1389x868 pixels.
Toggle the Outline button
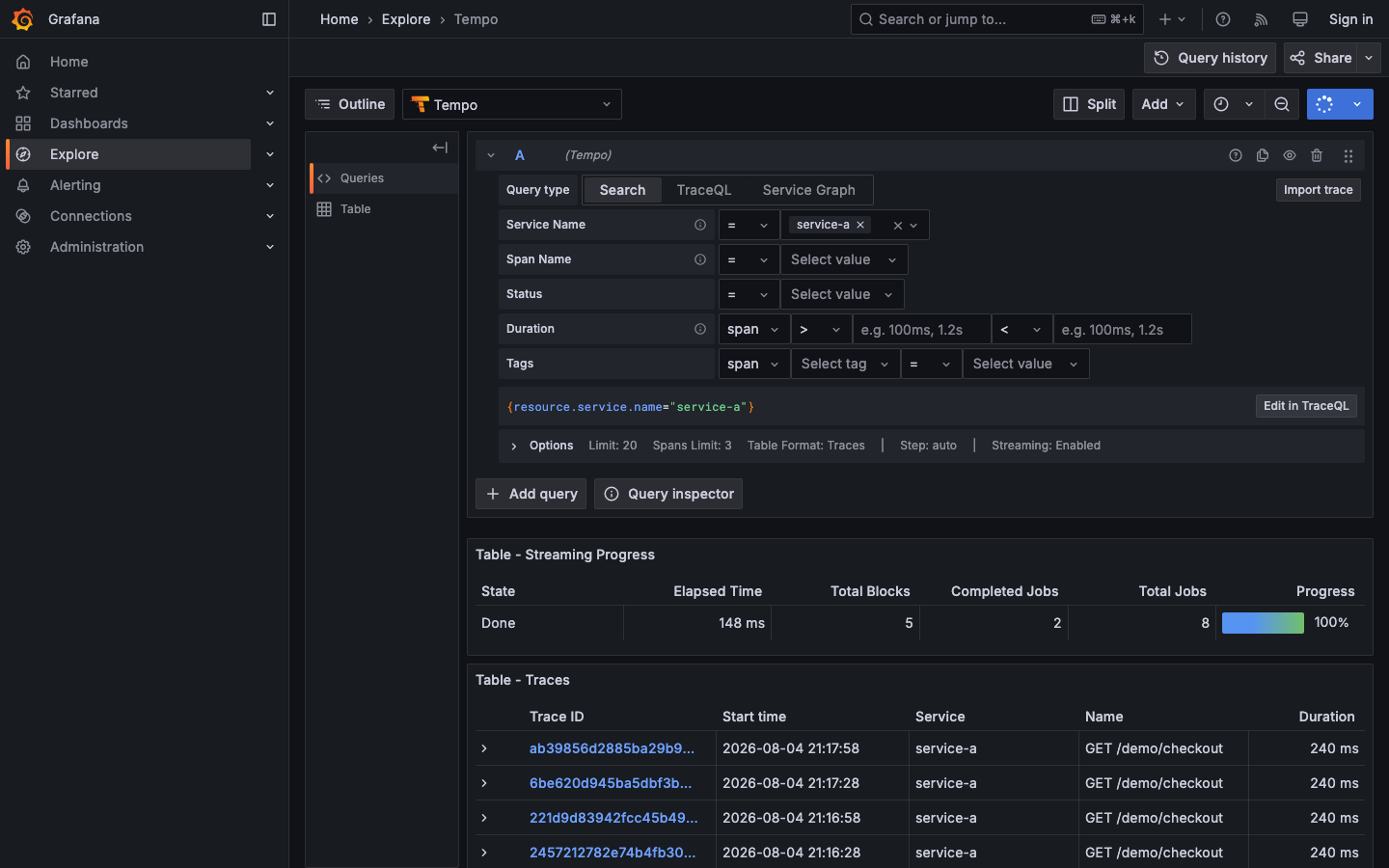tap(350, 104)
